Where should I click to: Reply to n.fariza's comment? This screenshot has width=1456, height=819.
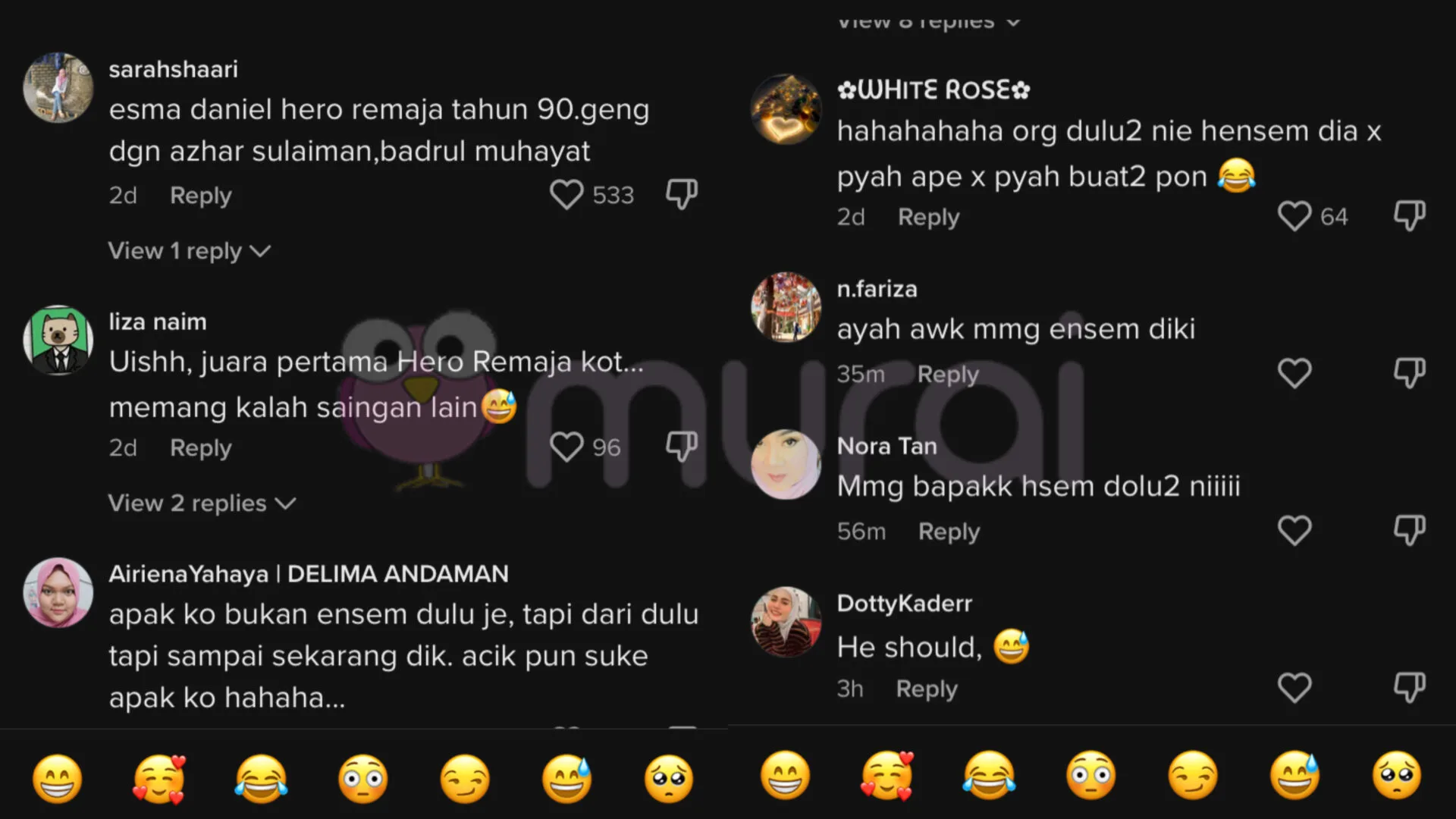pyautogui.click(x=948, y=374)
